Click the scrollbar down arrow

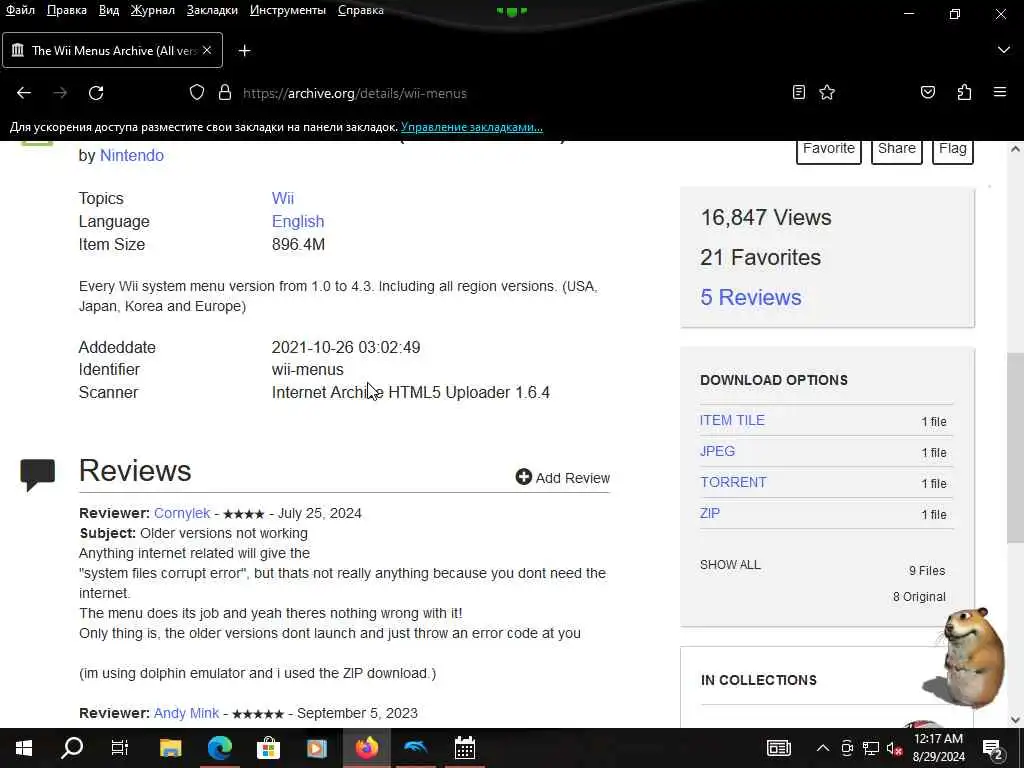click(x=1015, y=720)
